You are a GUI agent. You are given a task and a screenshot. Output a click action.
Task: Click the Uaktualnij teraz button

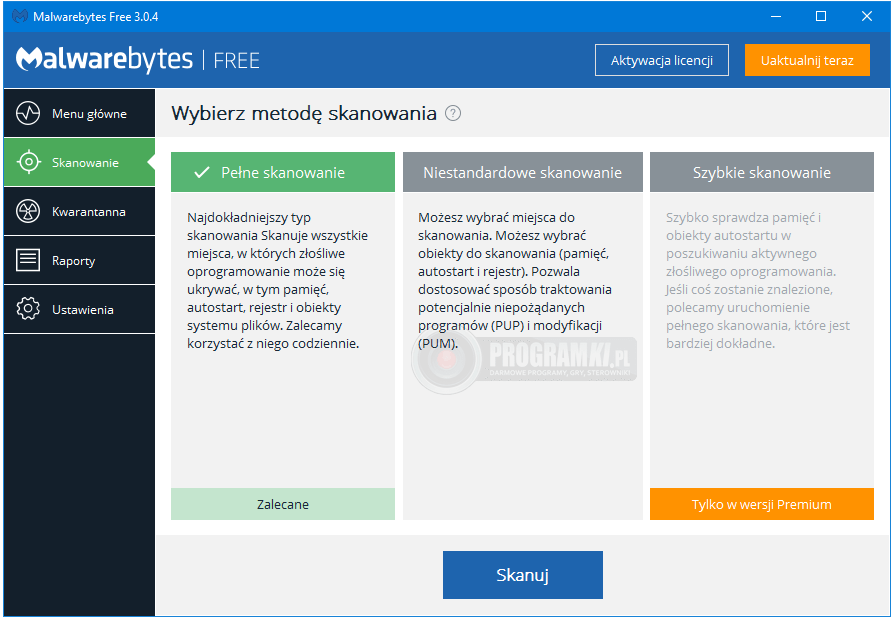point(807,60)
